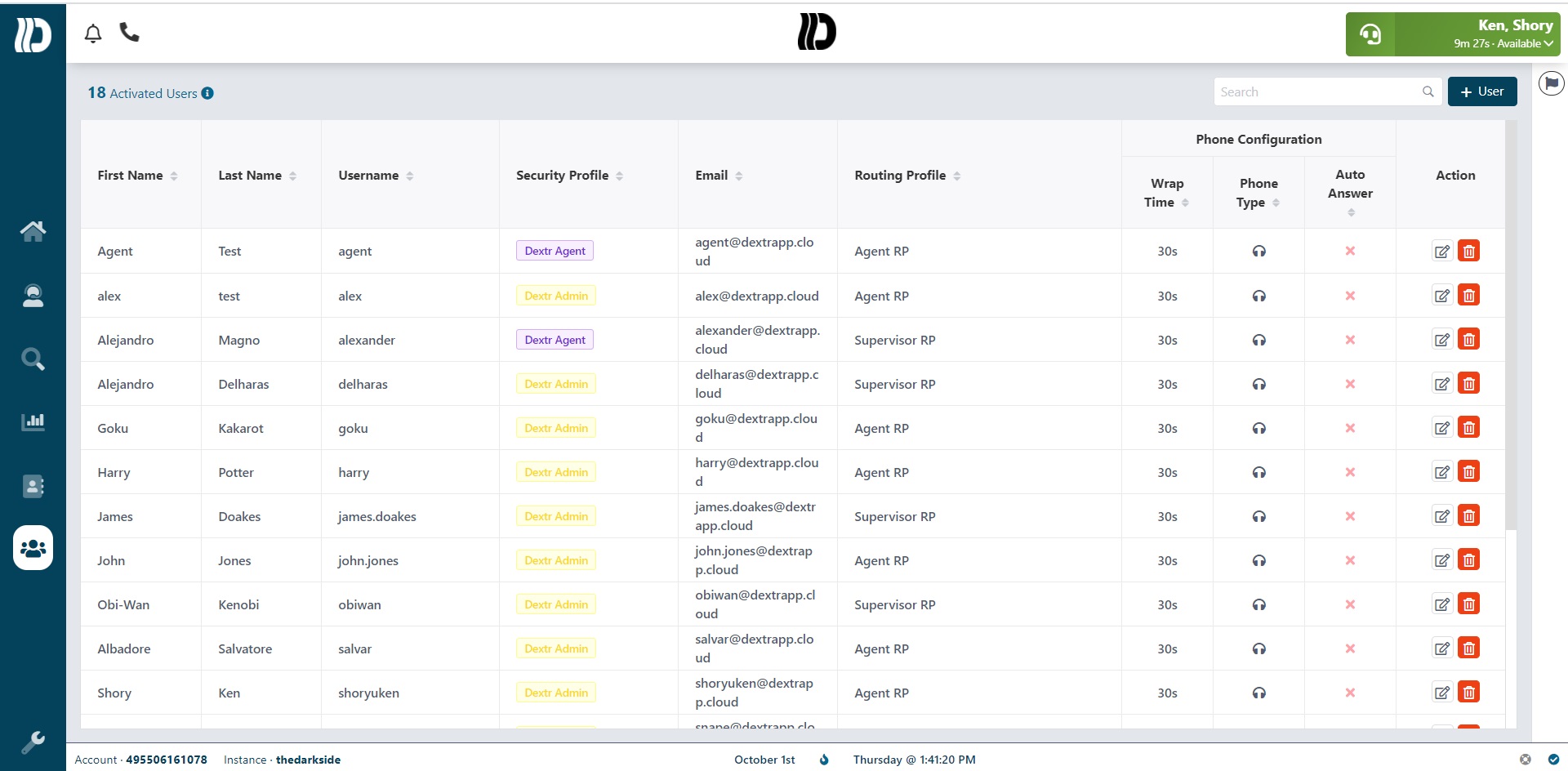
Task: Click instance name thedarkside
Action: (308, 760)
